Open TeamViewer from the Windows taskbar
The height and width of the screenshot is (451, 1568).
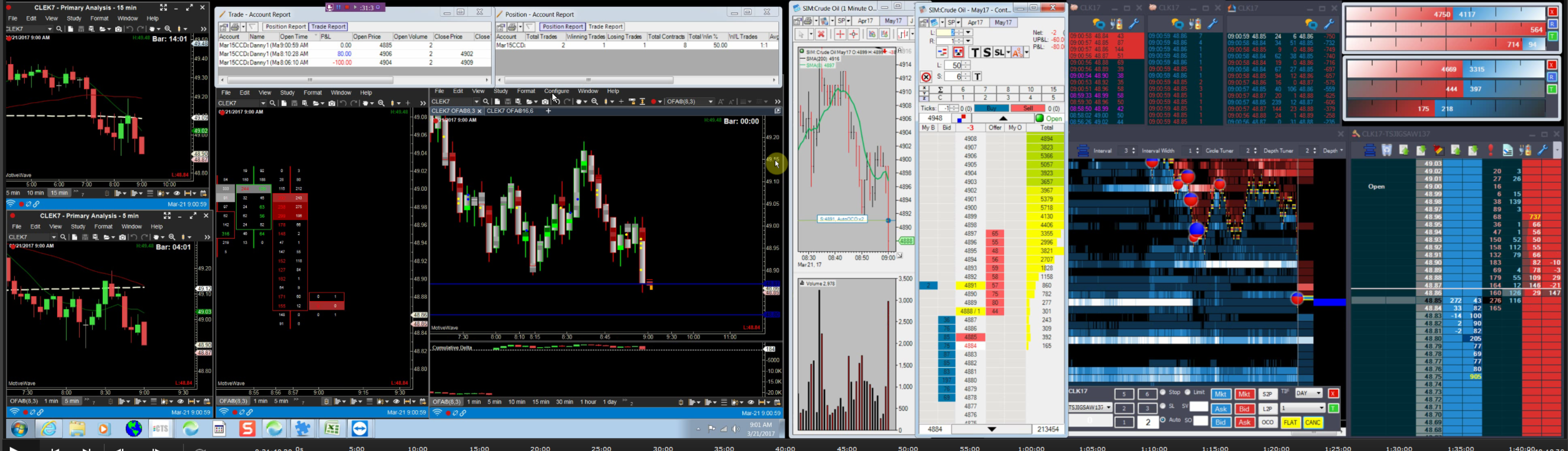(360, 429)
